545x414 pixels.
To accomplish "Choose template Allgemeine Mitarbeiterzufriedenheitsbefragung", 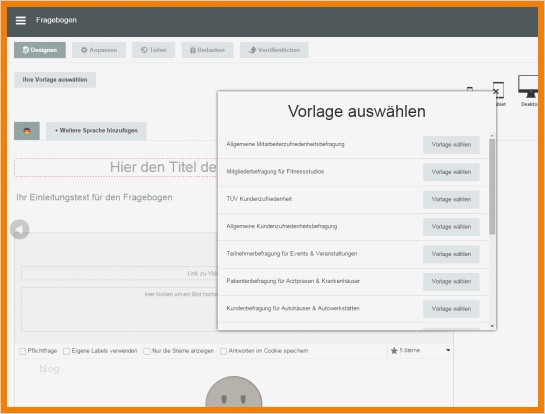I will coord(451,145).
